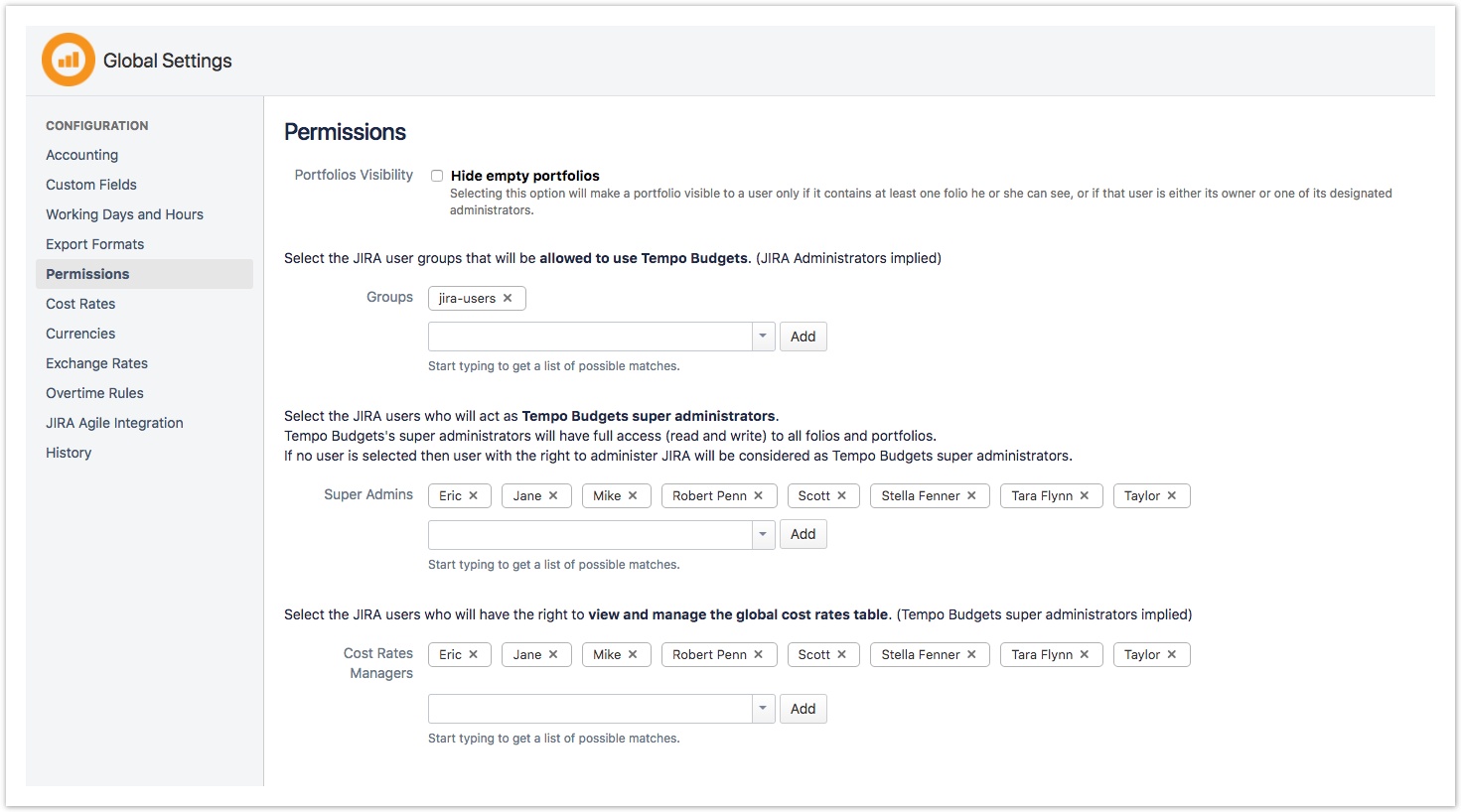1461x812 pixels.
Task: Open Accounting configuration page
Action: coord(81,155)
